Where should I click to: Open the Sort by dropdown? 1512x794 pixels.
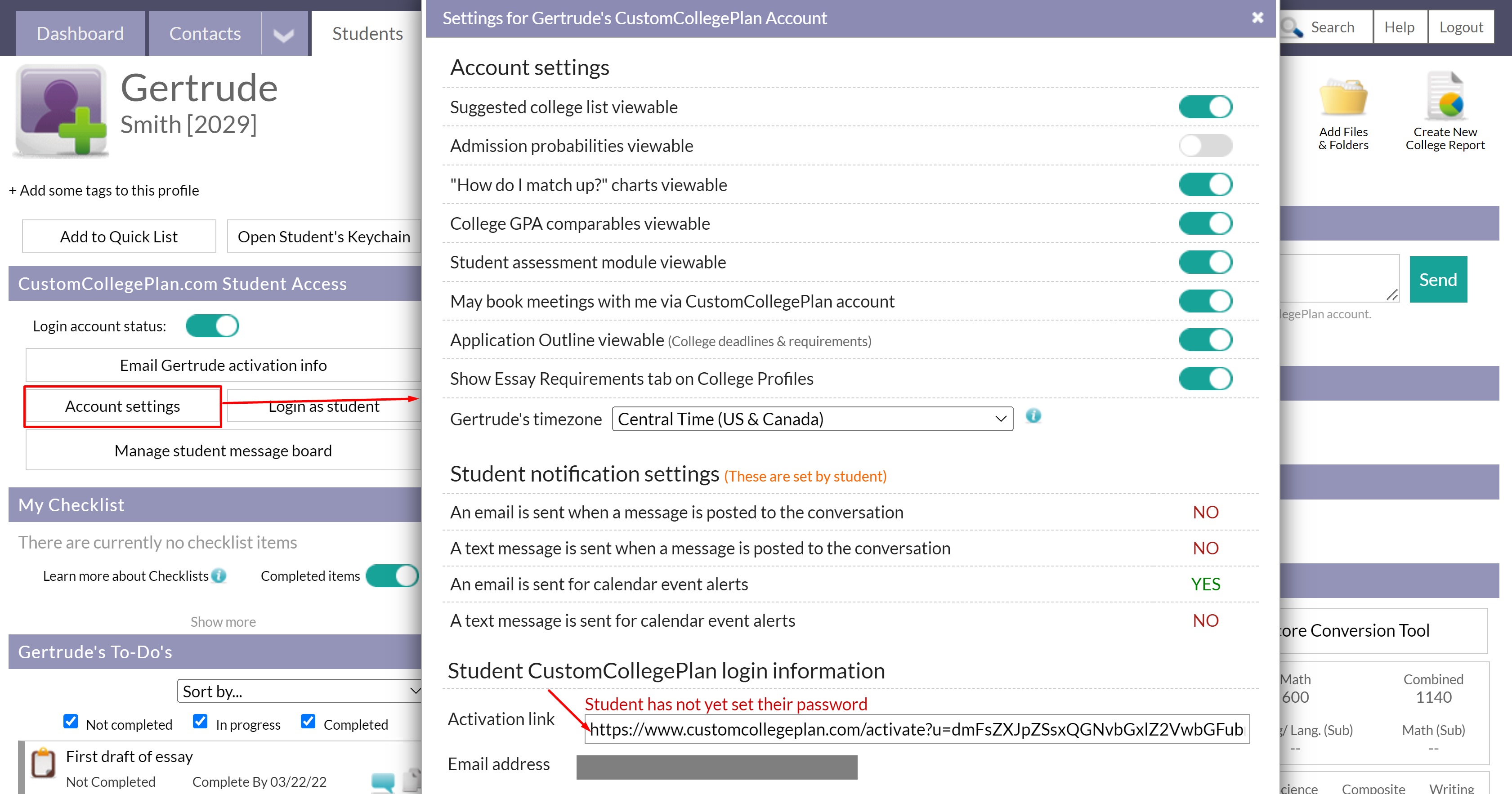(300, 691)
